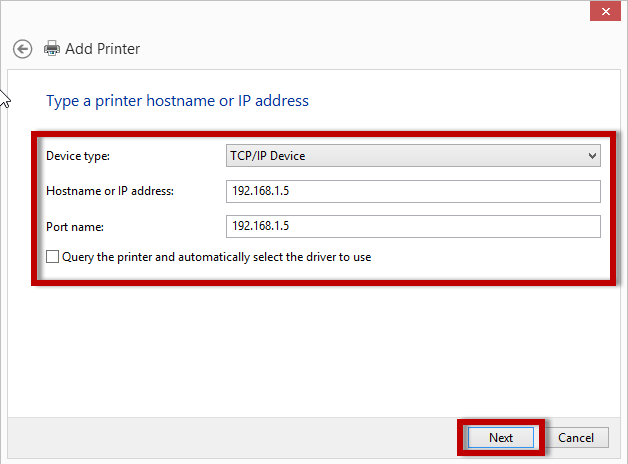
Task: Click the empty window title bar
Action: 300,12
